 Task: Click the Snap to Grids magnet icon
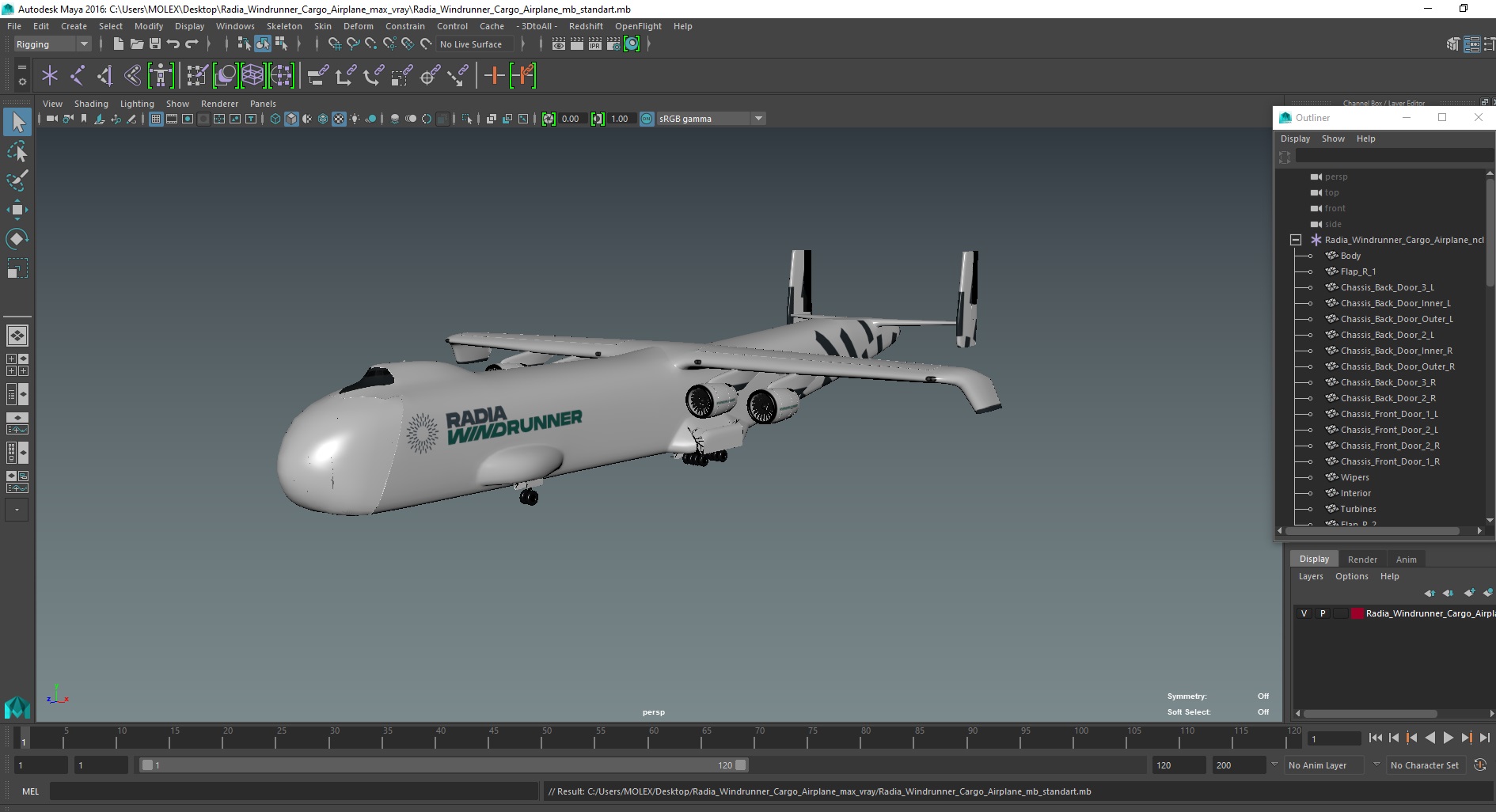(x=334, y=44)
